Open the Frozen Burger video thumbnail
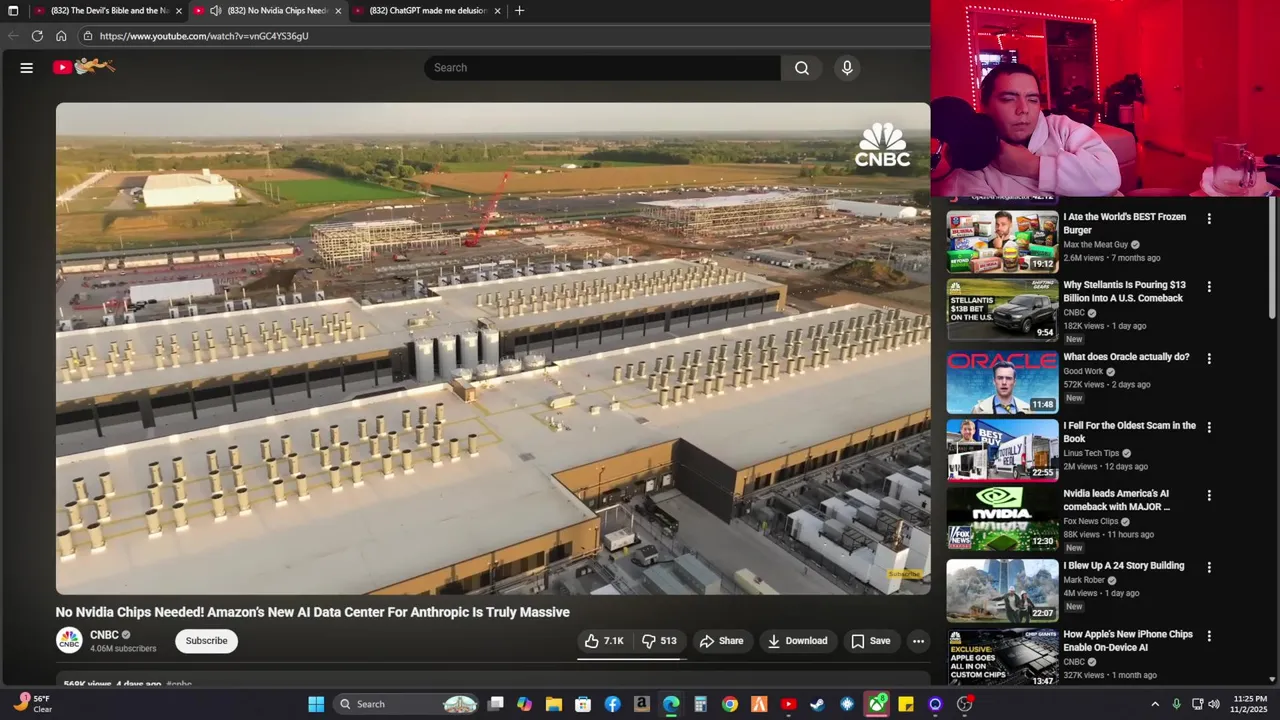This screenshot has width=1280, height=720. (1002, 241)
